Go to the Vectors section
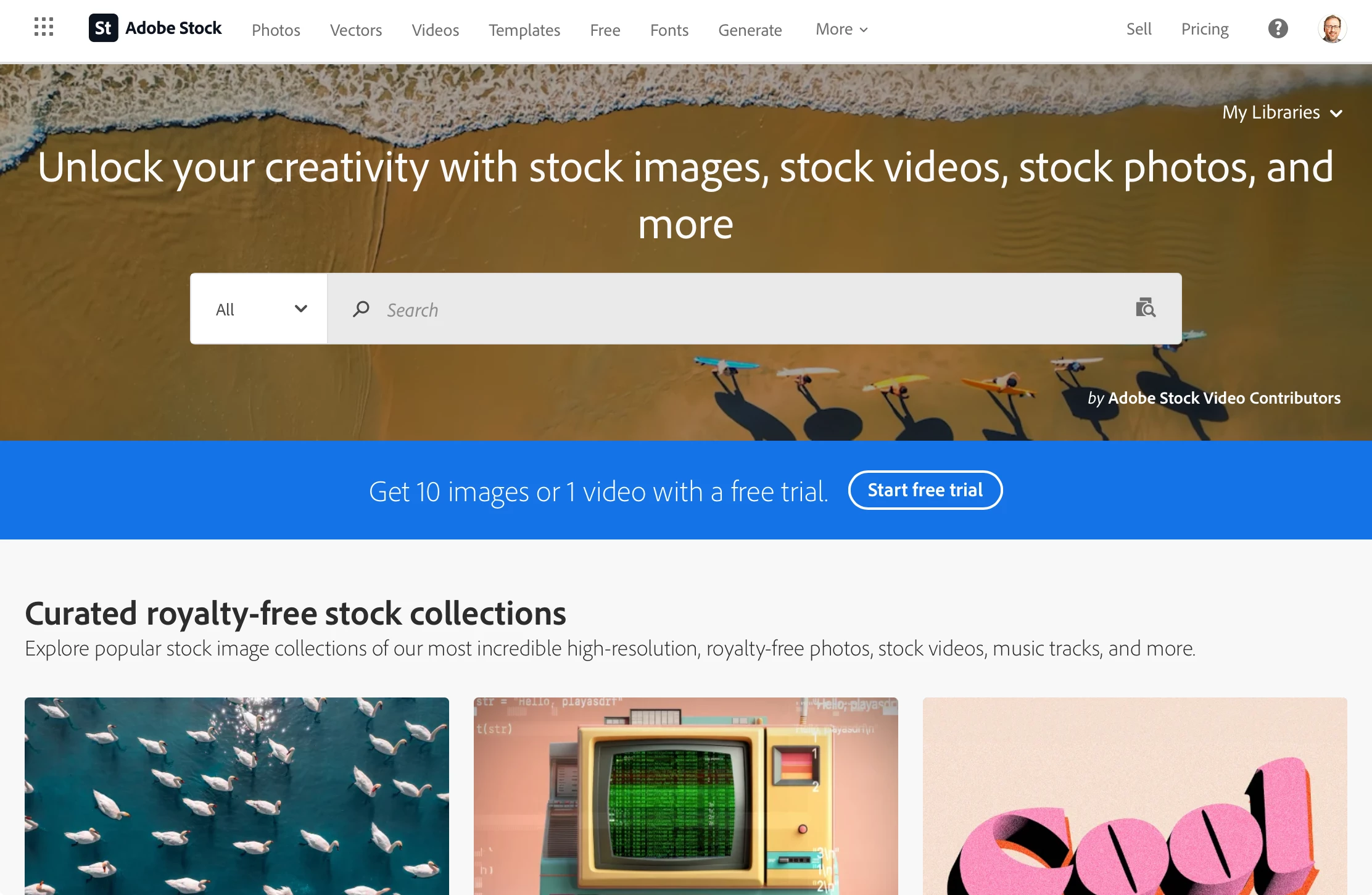 point(356,30)
